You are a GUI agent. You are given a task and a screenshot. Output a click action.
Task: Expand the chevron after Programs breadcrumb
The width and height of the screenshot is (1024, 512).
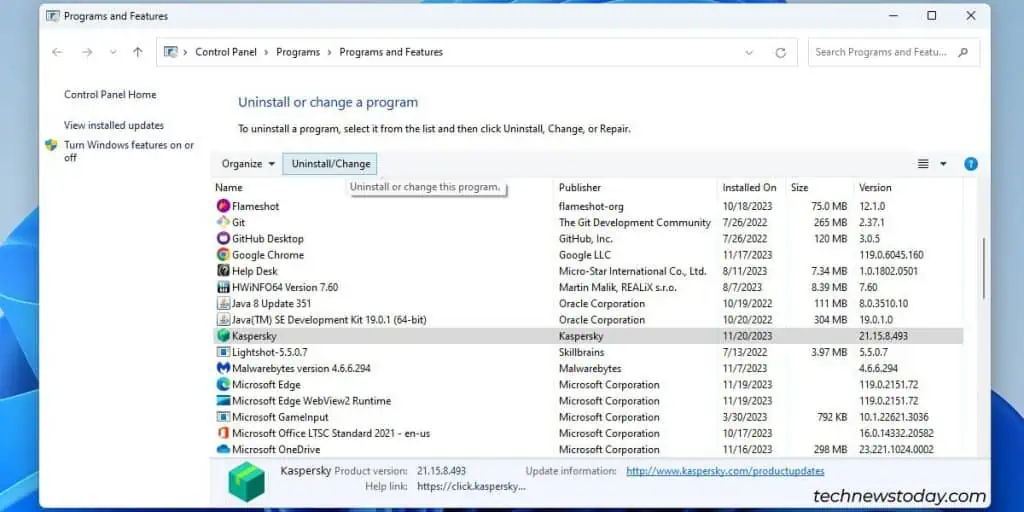(330, 52)
